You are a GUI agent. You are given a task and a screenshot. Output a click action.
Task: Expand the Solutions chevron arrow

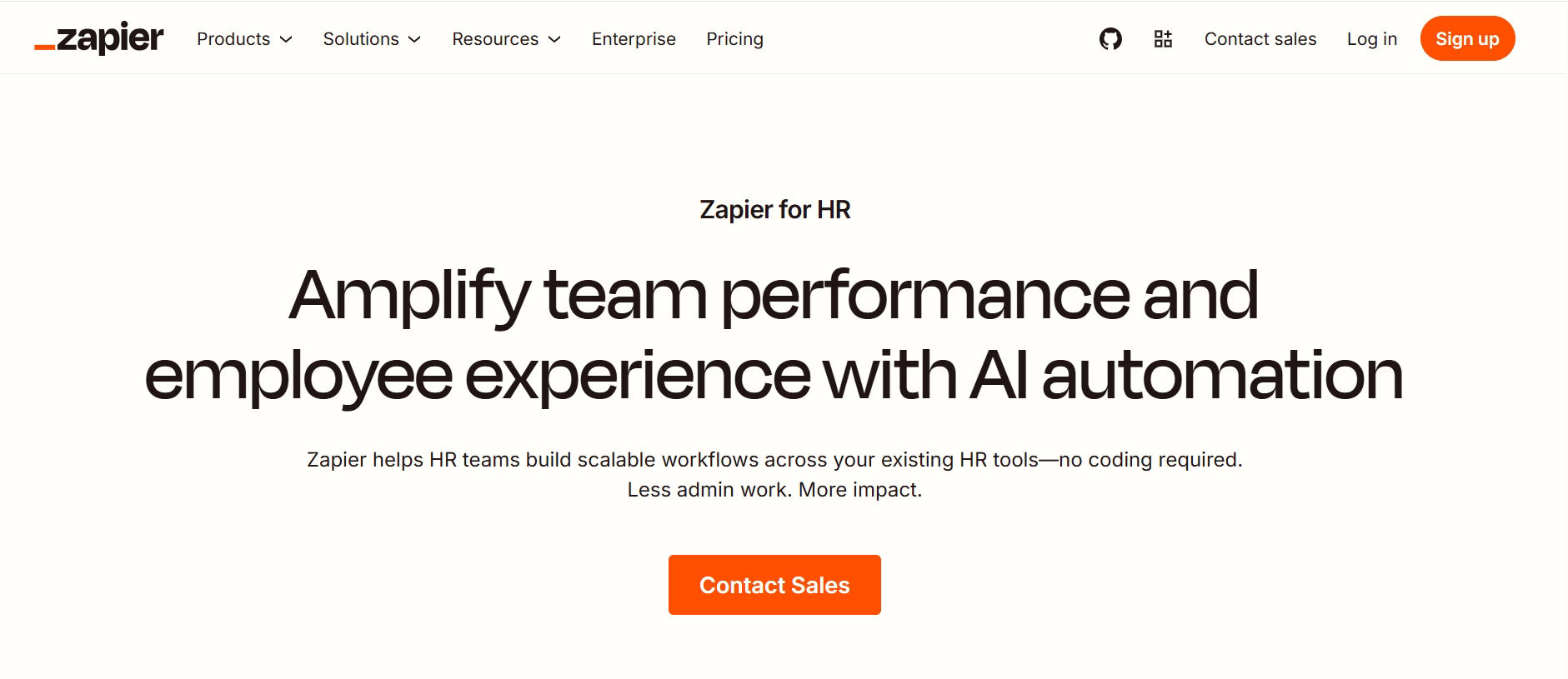(414, 39)
